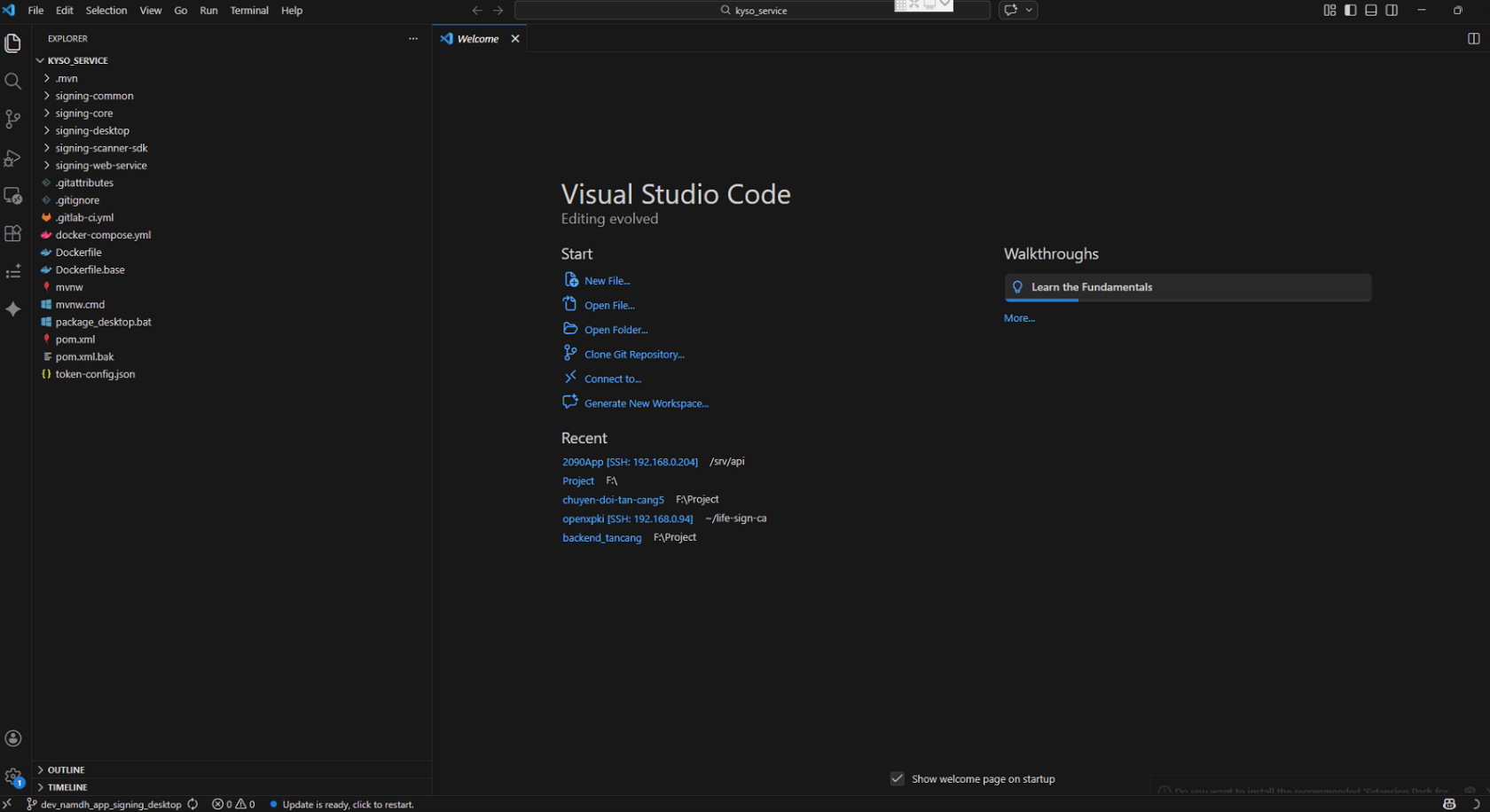Toggle the primary side bar visibility
Screen dimensions: 1490x812
coord(1350,11)
